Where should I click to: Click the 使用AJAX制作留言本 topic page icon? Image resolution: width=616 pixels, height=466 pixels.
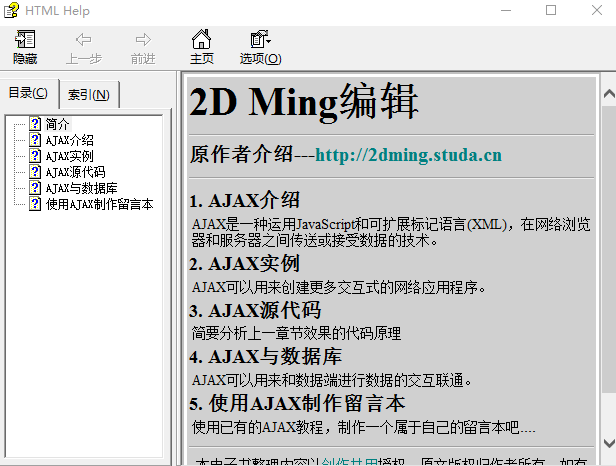35,204
